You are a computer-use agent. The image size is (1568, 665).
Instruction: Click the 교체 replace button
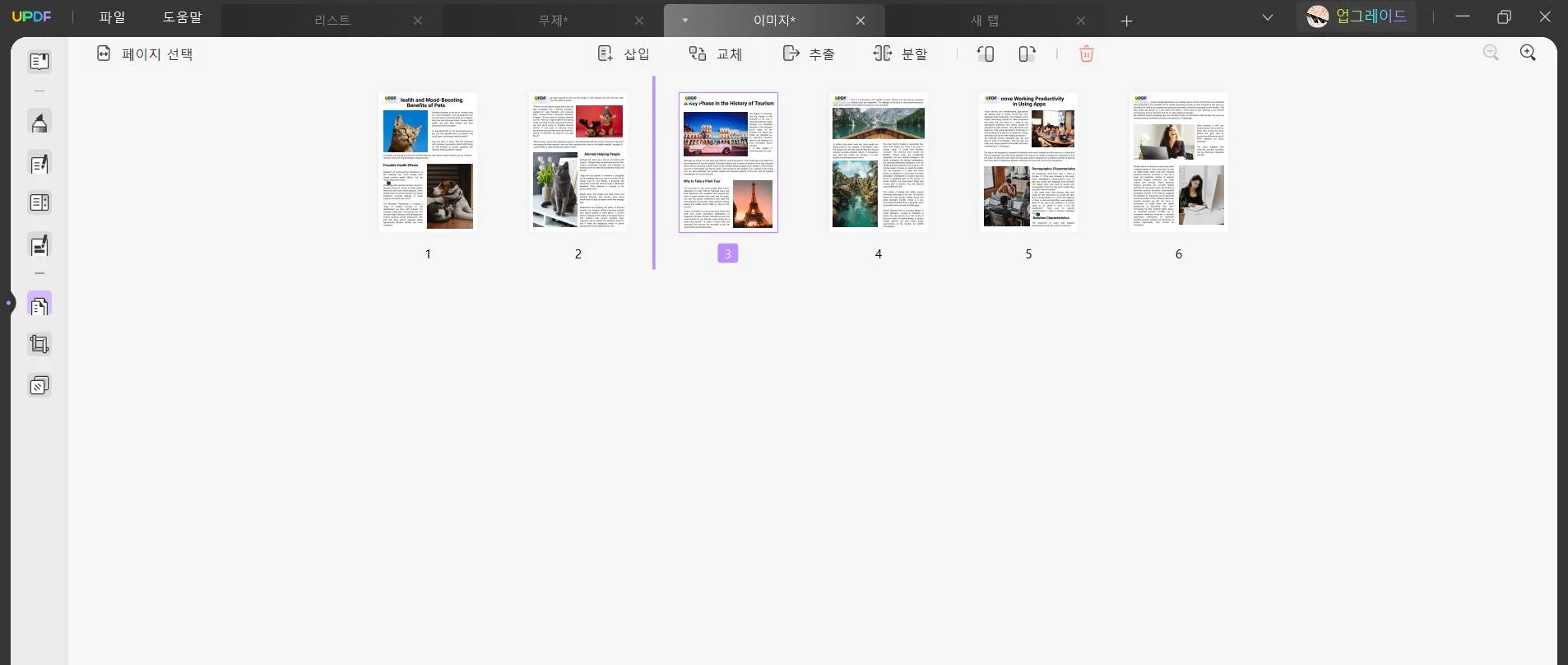tap(716, 54)
